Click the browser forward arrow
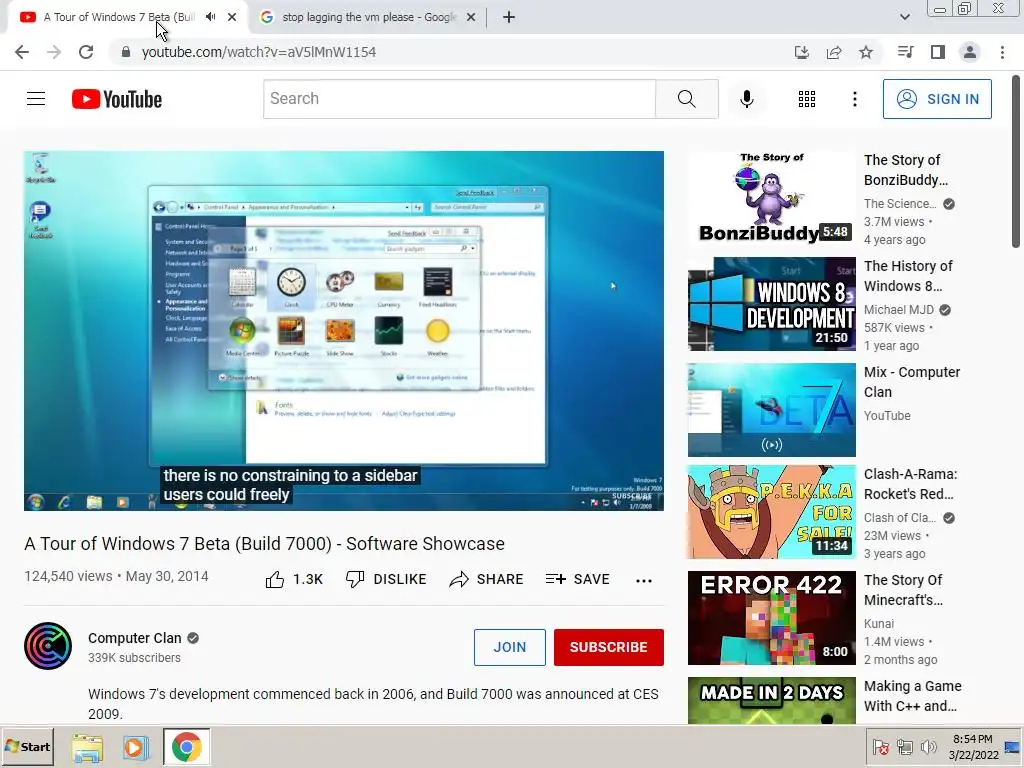The width and height of the screenshot is (1024, 768). point(54,52)
